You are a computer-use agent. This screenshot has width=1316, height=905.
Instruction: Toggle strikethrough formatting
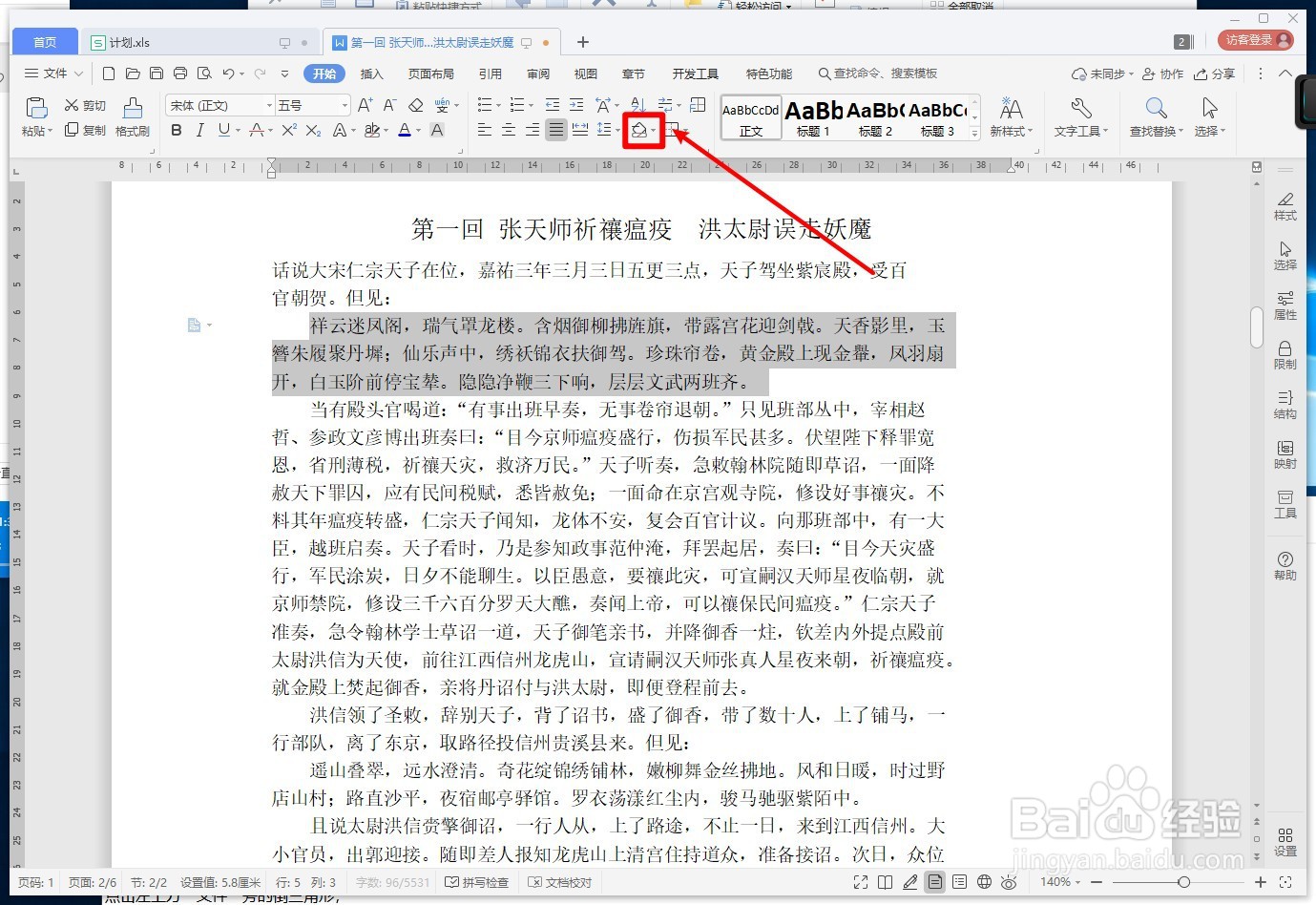tap(256, 130)
